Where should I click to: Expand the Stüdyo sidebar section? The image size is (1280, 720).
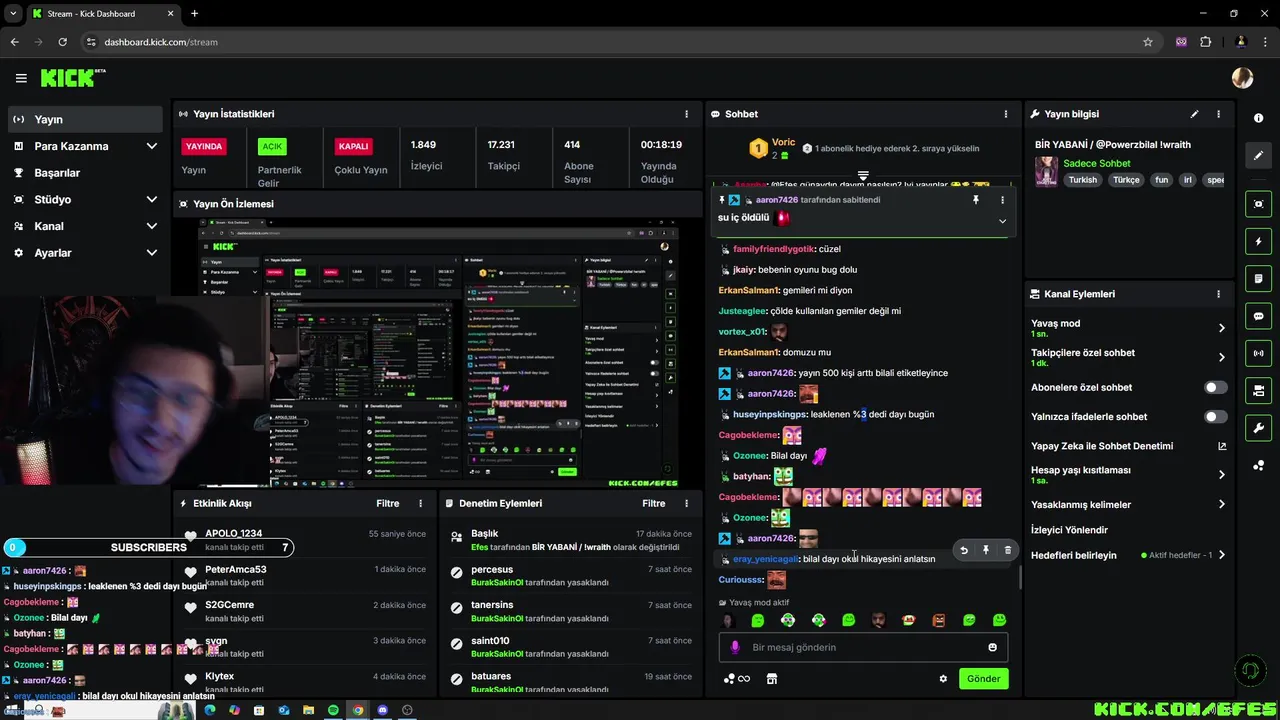click(85, 199)
